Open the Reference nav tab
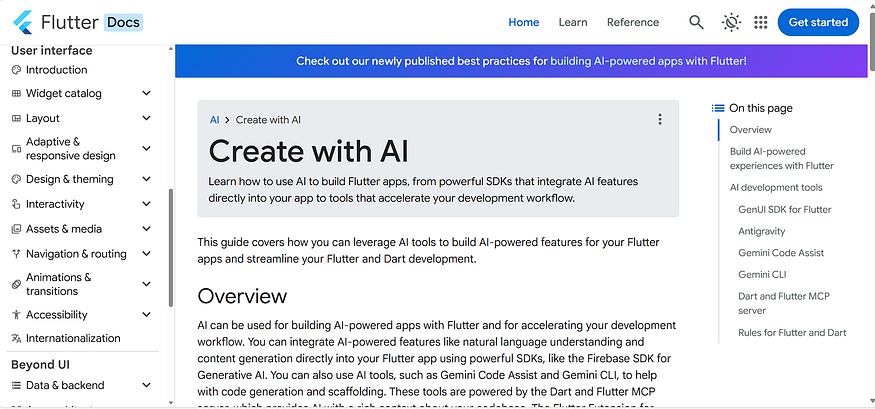The width and height of the screenshot is (875, 409). pos(633,22)
